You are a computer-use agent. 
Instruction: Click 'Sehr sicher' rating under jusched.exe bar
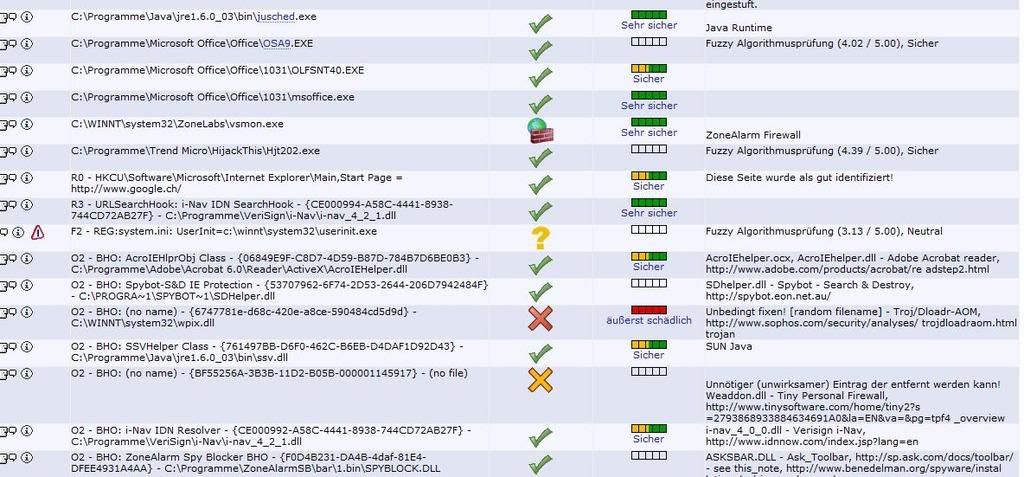click(648, 25)
